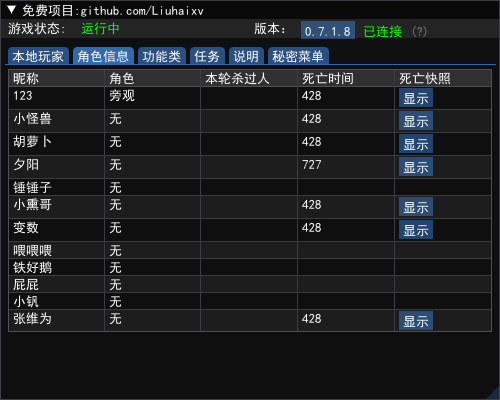Open the 说明 tab
500x400 pixels.
click(246, 56)
